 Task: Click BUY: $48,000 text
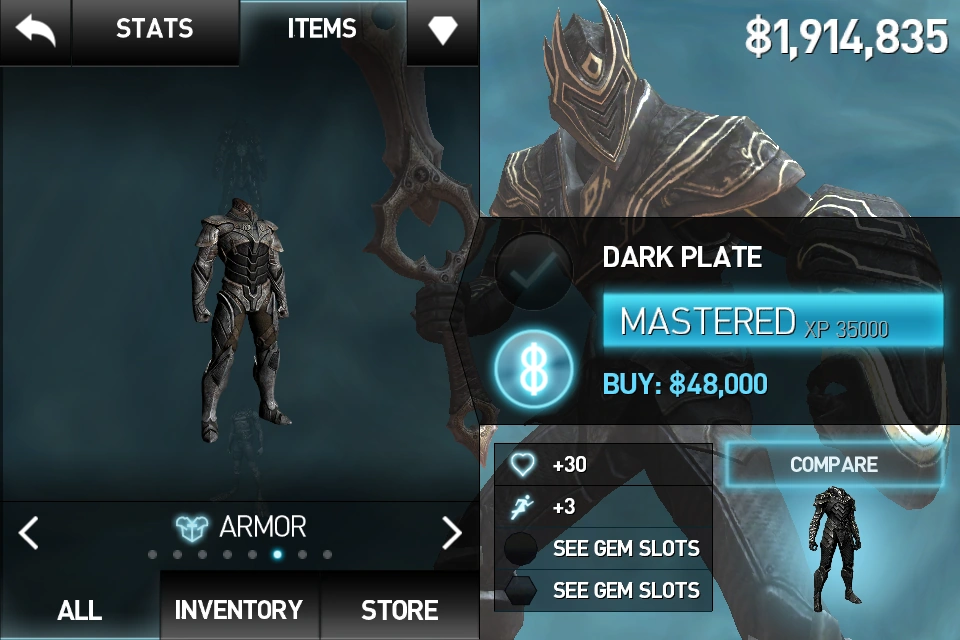(685, 385)
